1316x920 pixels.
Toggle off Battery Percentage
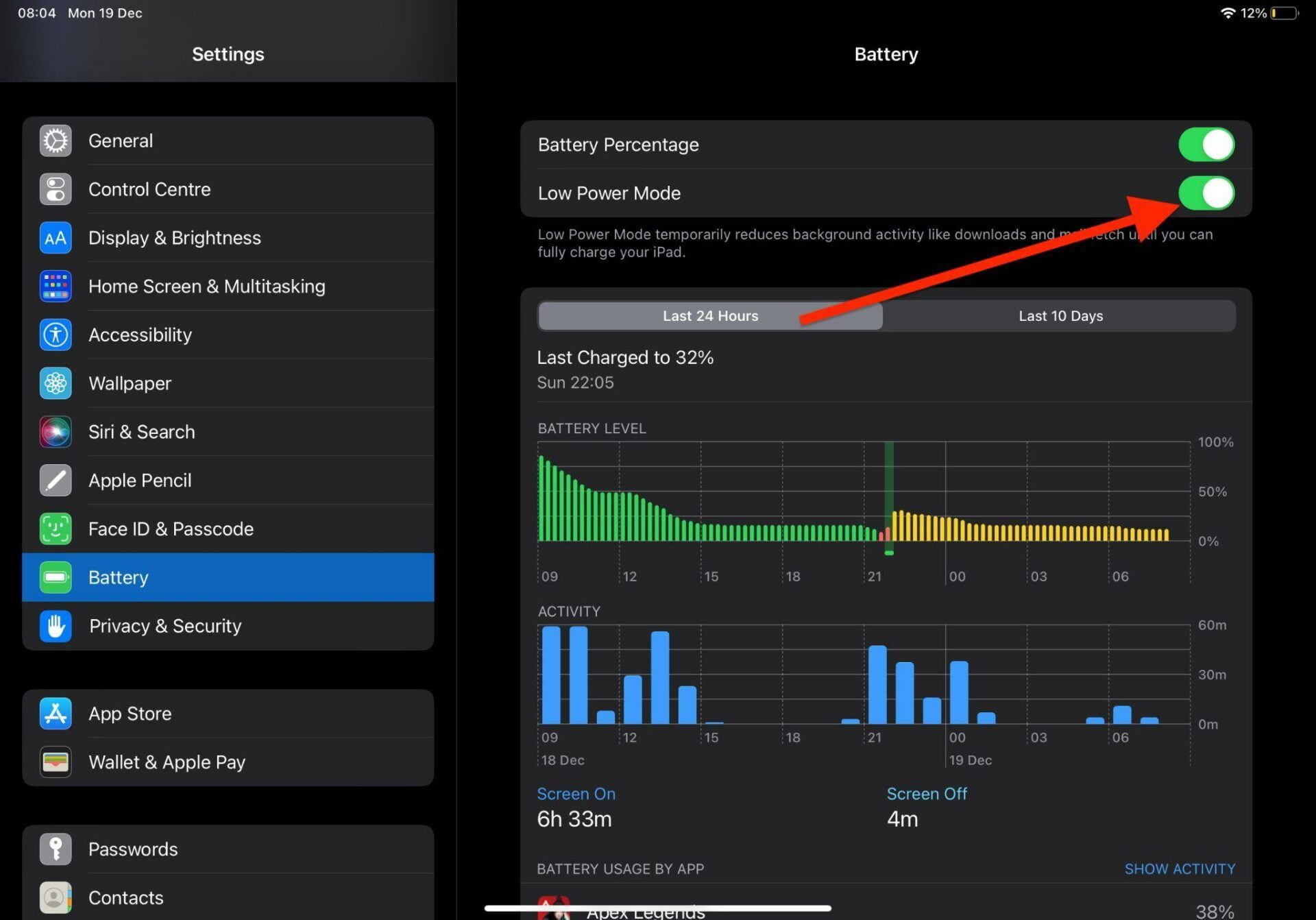tap(1206, 144)
